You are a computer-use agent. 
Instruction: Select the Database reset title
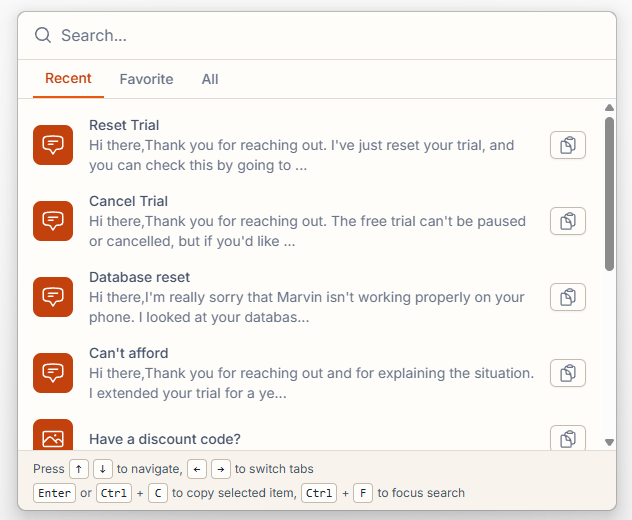139,277
